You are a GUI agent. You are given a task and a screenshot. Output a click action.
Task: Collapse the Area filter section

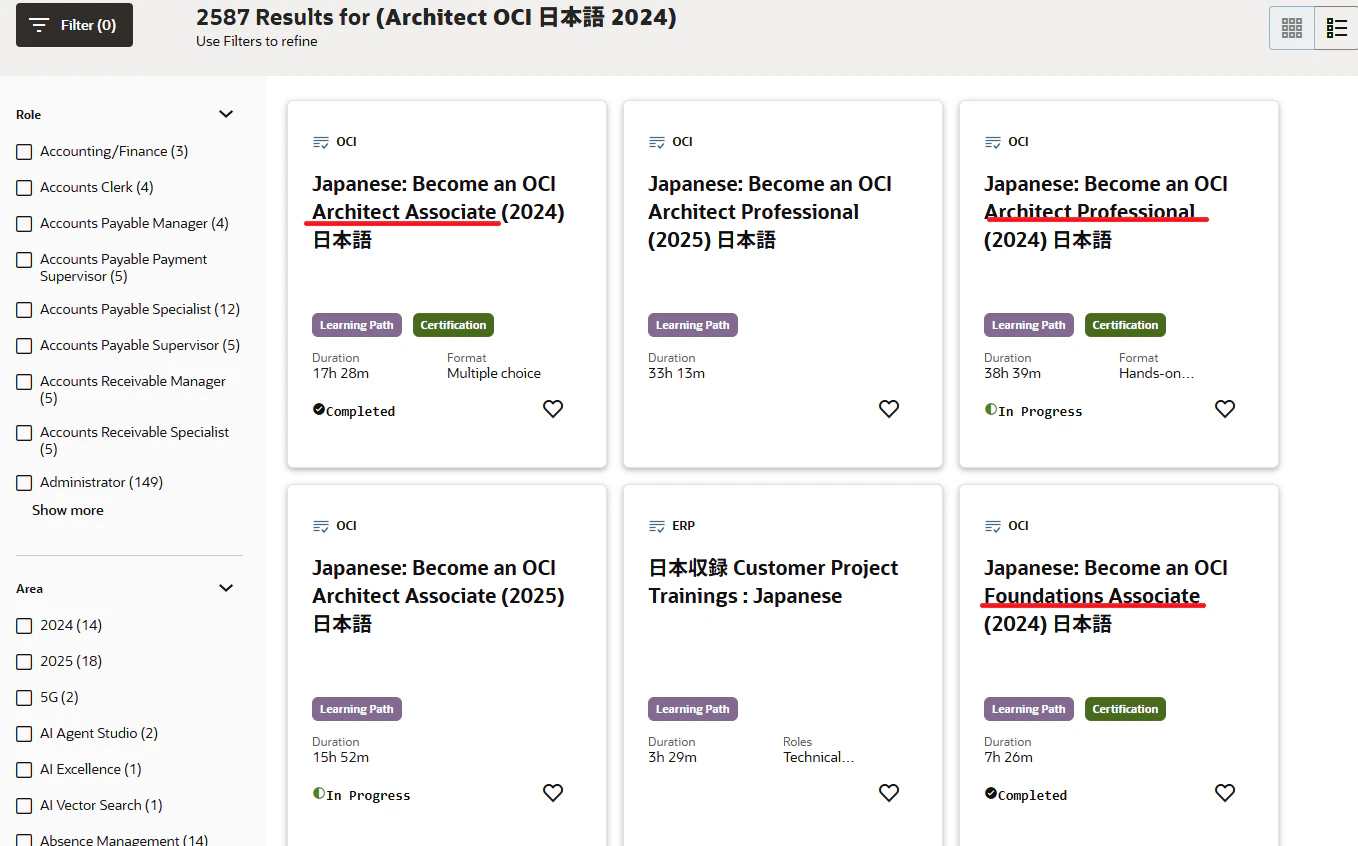click(226, 588)
